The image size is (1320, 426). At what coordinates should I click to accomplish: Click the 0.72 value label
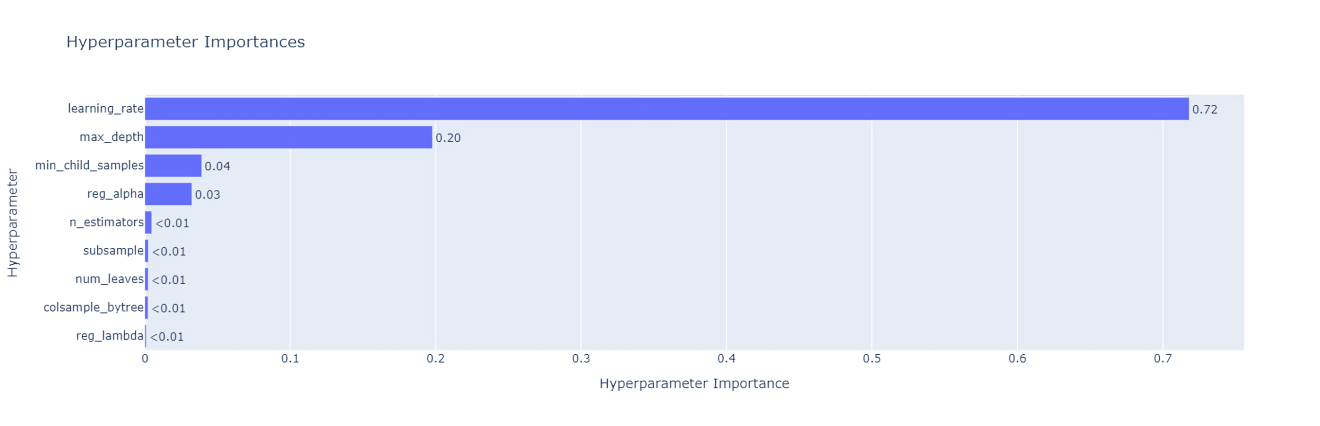pyautogui.click(x=1204, y=110)
